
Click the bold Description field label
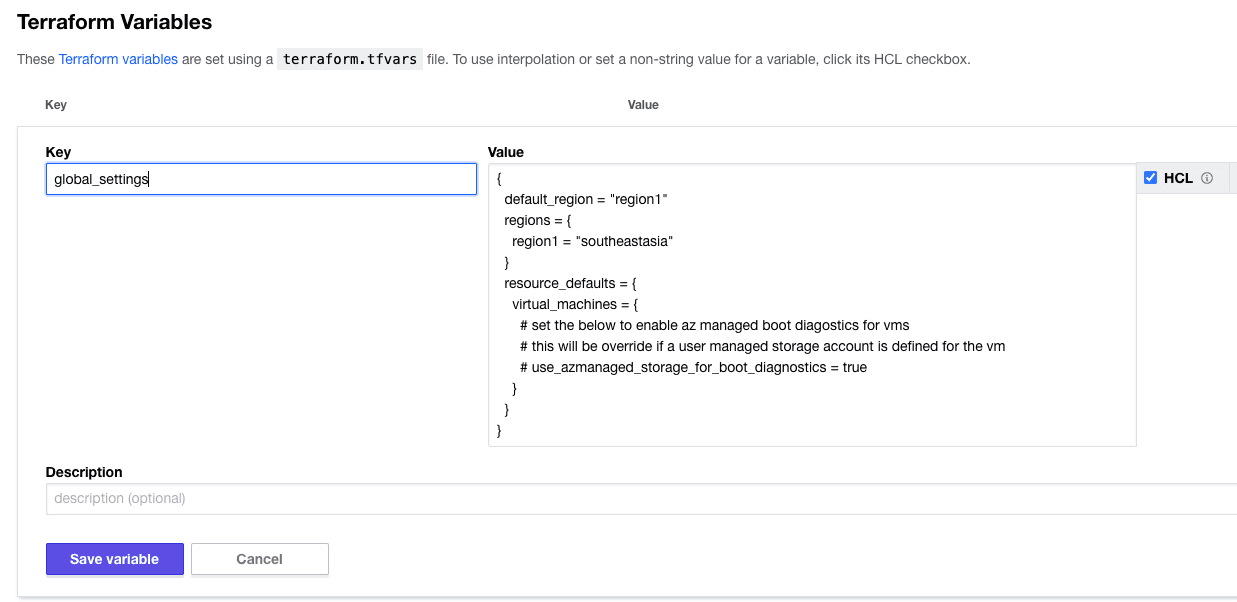[84, 472]
